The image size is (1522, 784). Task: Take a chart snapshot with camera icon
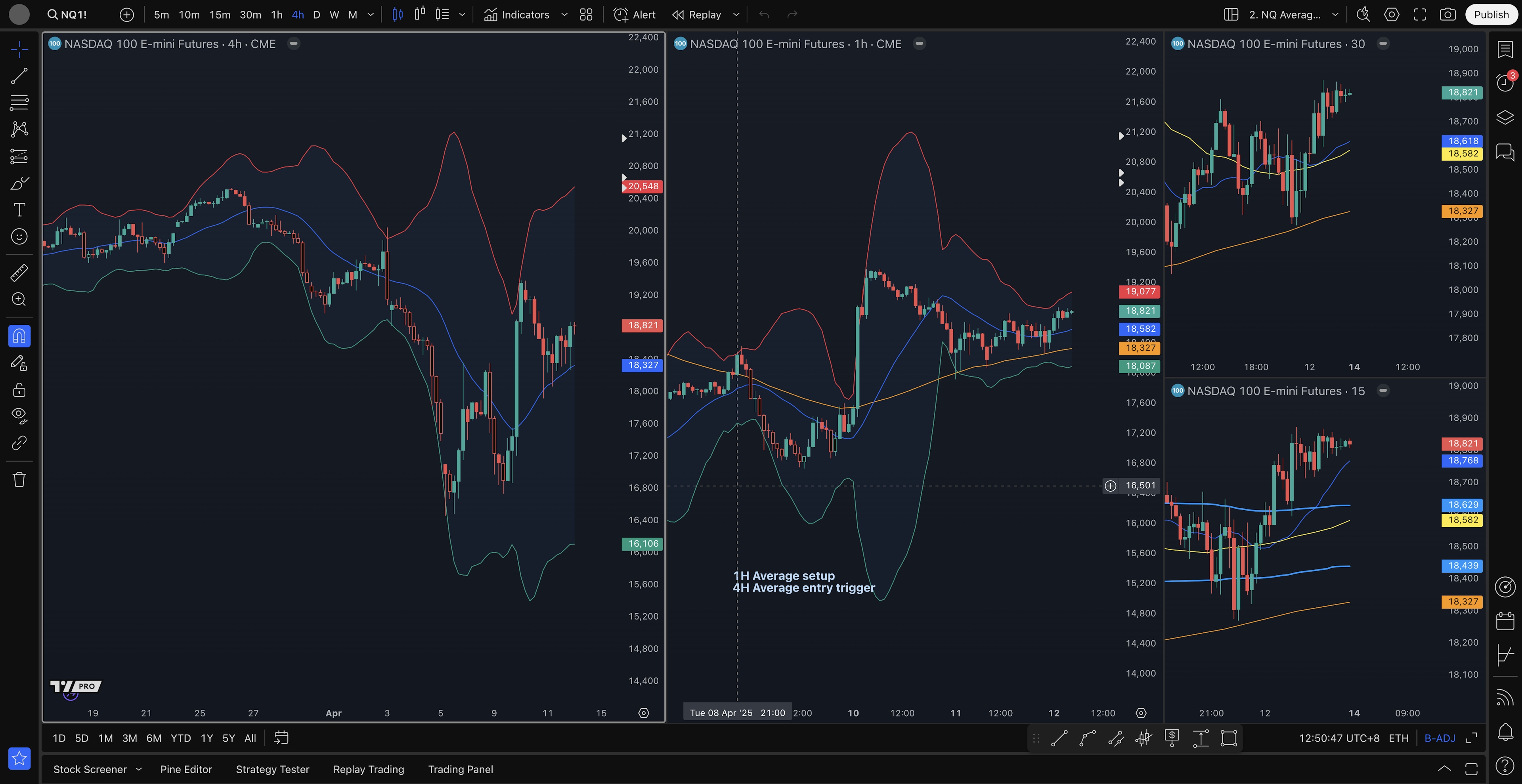[x=1447, y=15]
